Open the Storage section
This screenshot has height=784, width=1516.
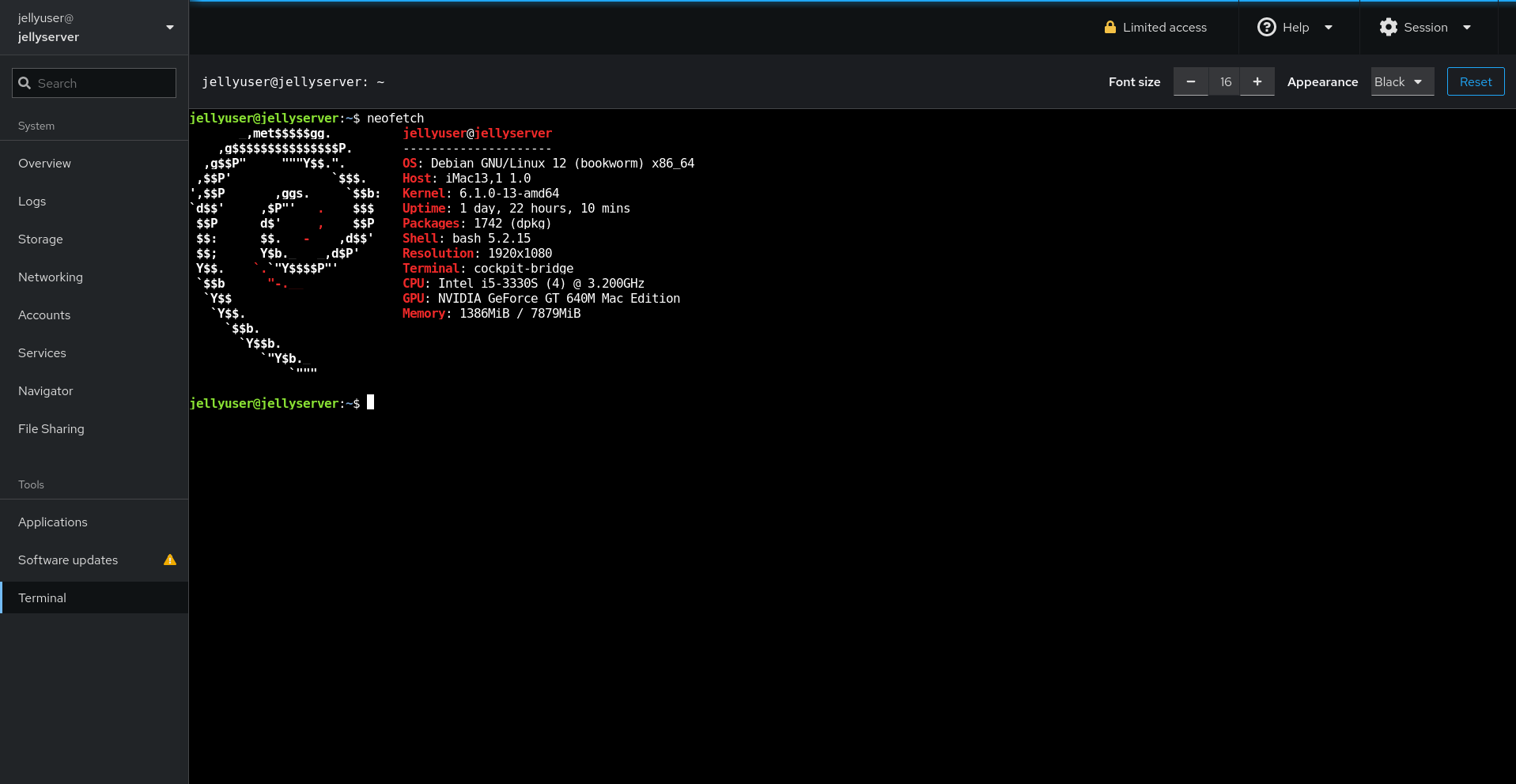[x=94, y=239]
